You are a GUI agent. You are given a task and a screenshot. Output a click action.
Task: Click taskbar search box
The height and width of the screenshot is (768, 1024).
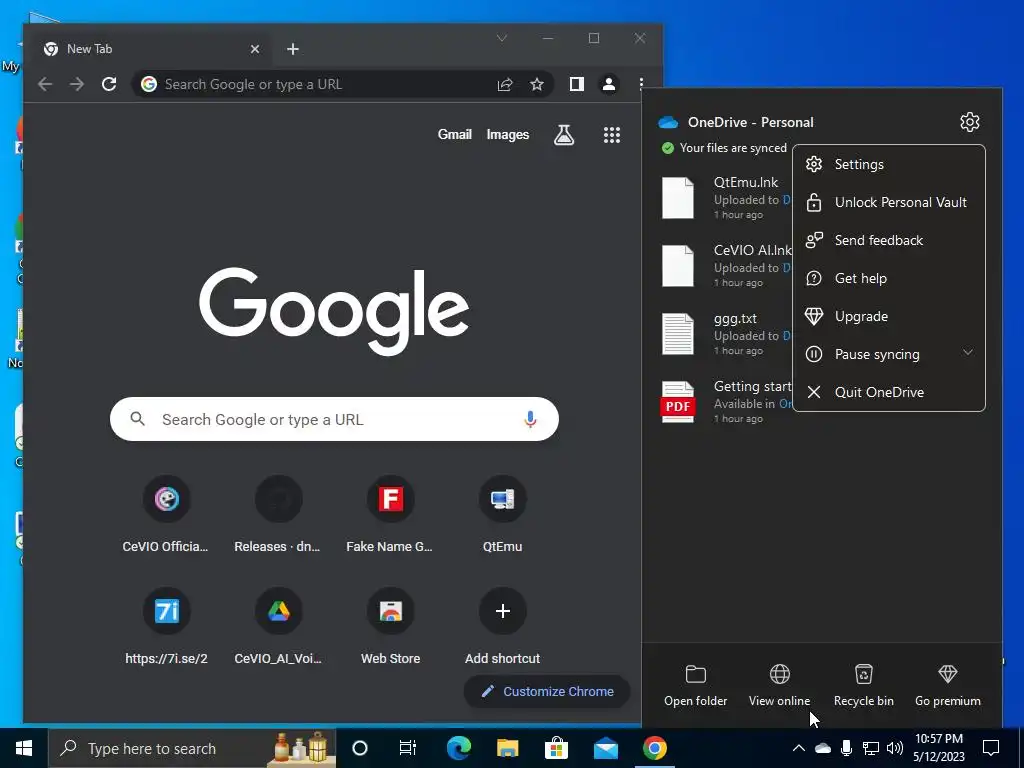tap(193, 748)
